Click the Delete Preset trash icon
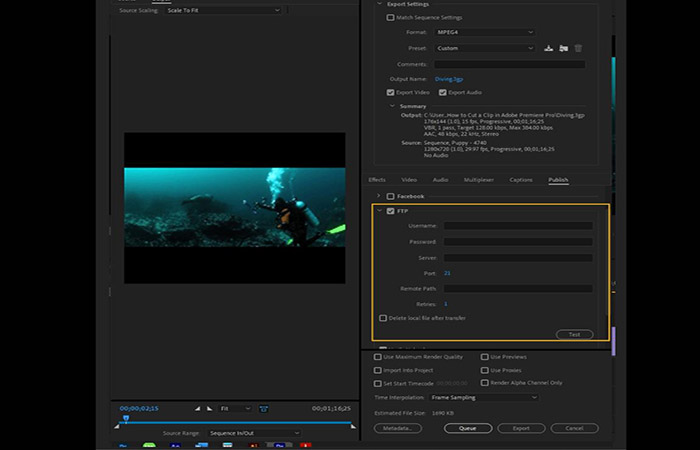Screen dimensions: 700x450 [x=578, y=48]
